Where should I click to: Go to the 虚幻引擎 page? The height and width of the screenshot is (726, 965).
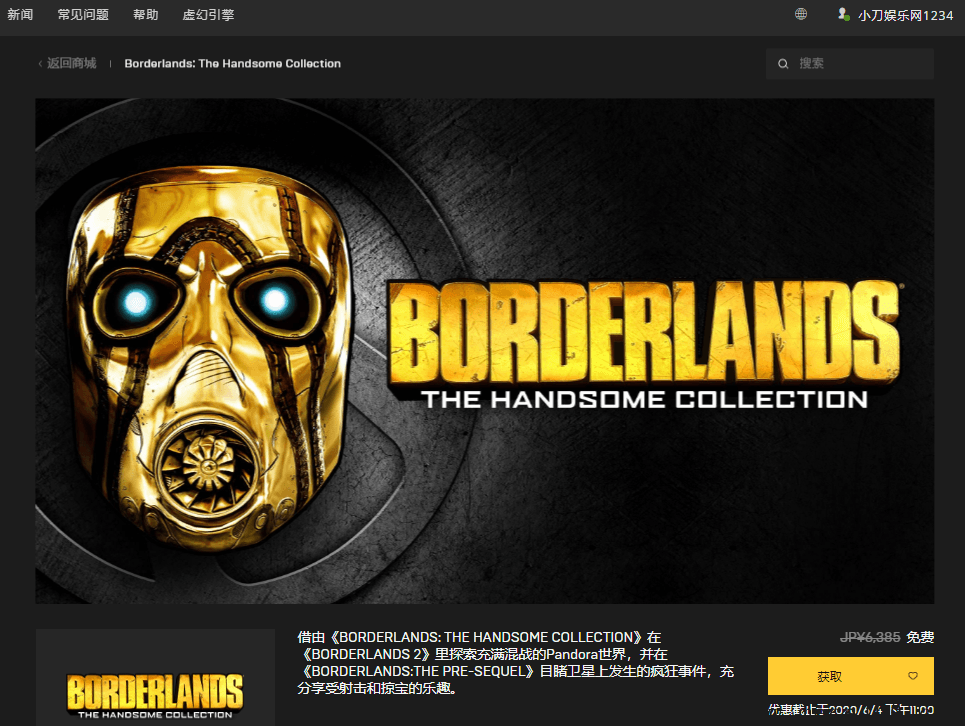(209, 15)
